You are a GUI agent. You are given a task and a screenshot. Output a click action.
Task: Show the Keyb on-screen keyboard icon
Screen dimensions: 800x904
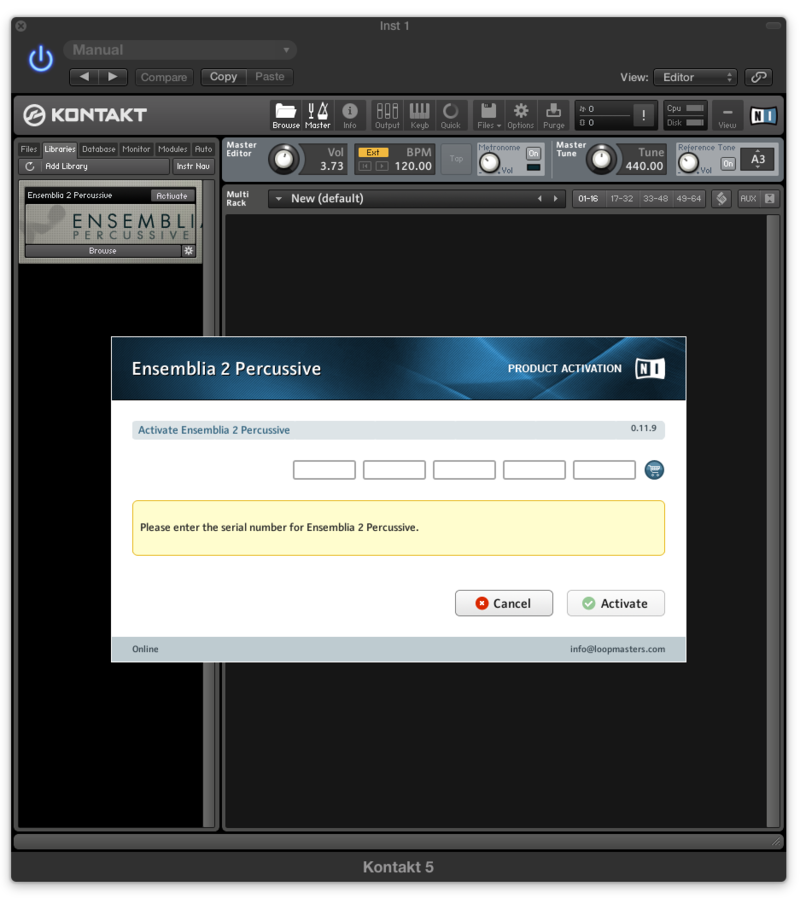click(420, 115)
